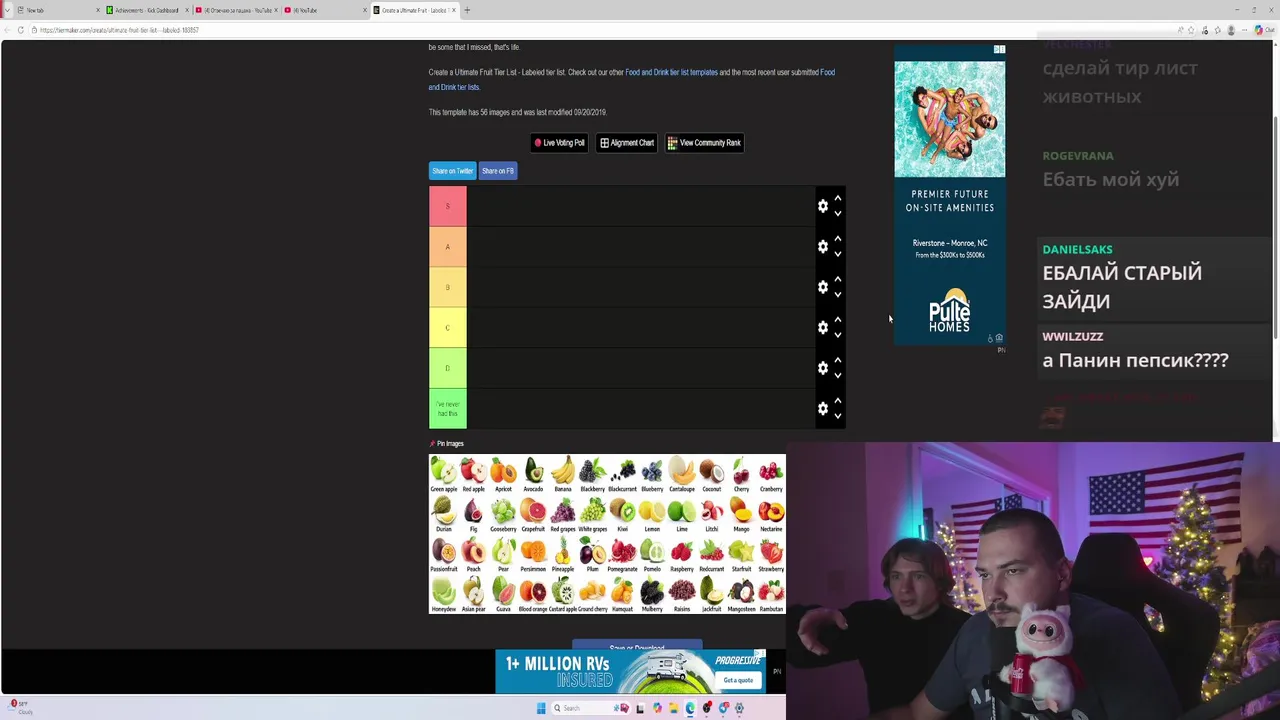The width and height of the screenshot is (1280, 720).
Task: Get a quote on Progressive ad
Action: tap(738, 680)
